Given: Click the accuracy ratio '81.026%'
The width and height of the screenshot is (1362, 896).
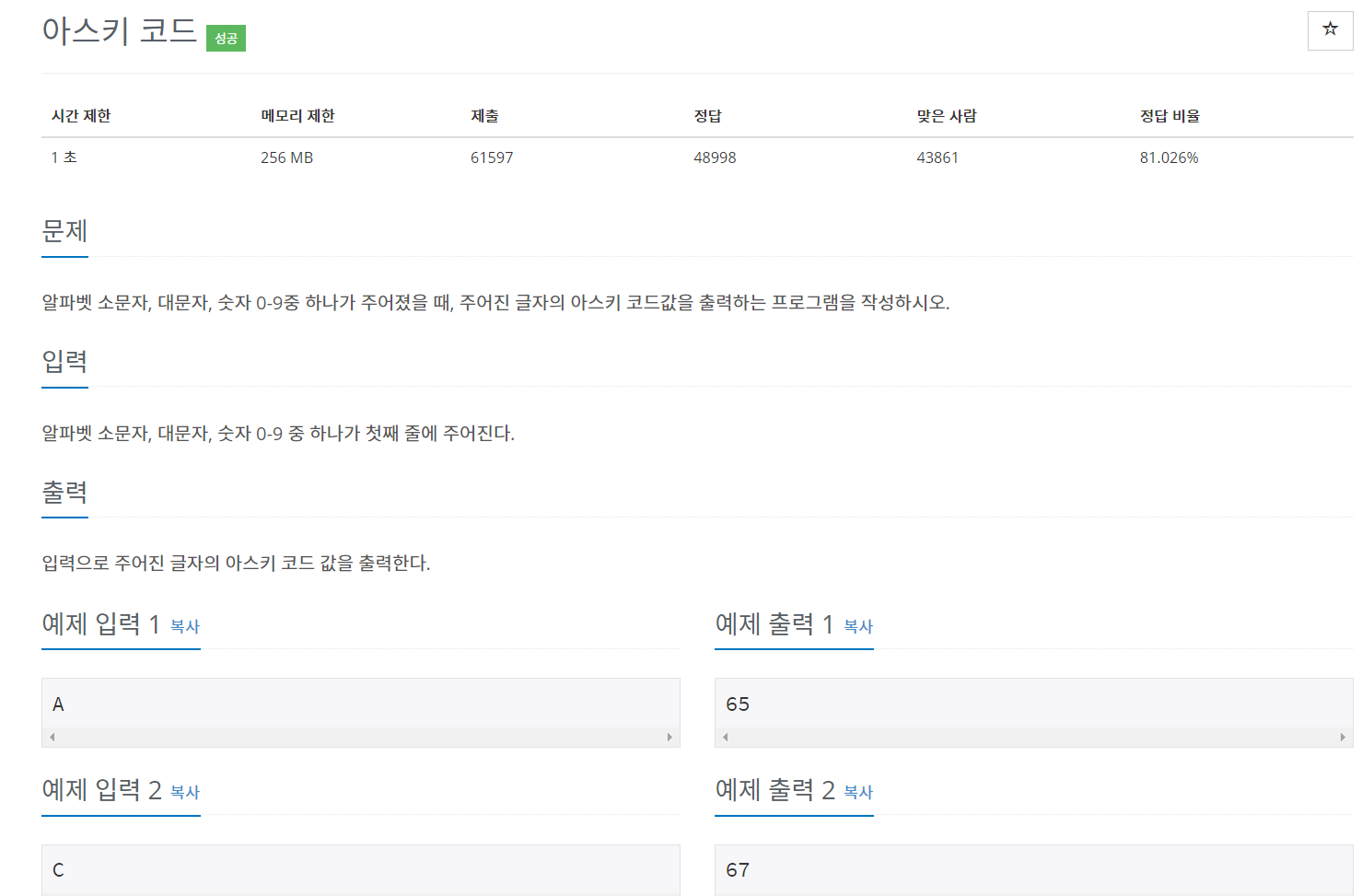Looking at the screenshot, I should click(1170, 157).
